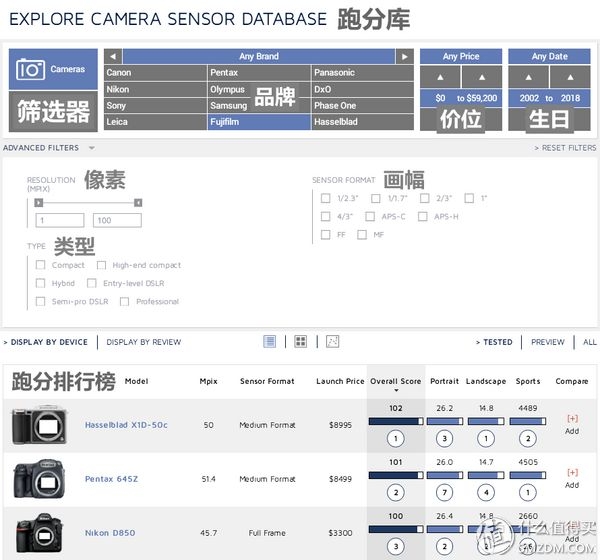Click left date arrow under Any Date
The width and height of the screenshot is (600, 560).
tap(528, 77)
